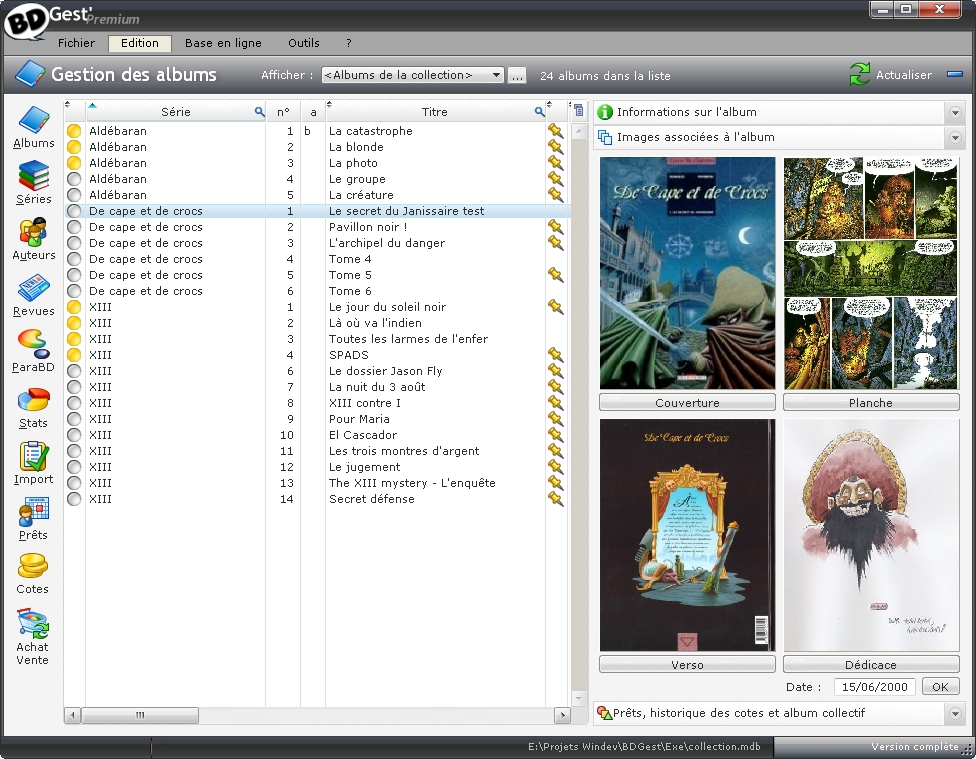Expand Prêts, historique des cotes panel
Viewport: 976px width, 759px height.
pos(955,714)
